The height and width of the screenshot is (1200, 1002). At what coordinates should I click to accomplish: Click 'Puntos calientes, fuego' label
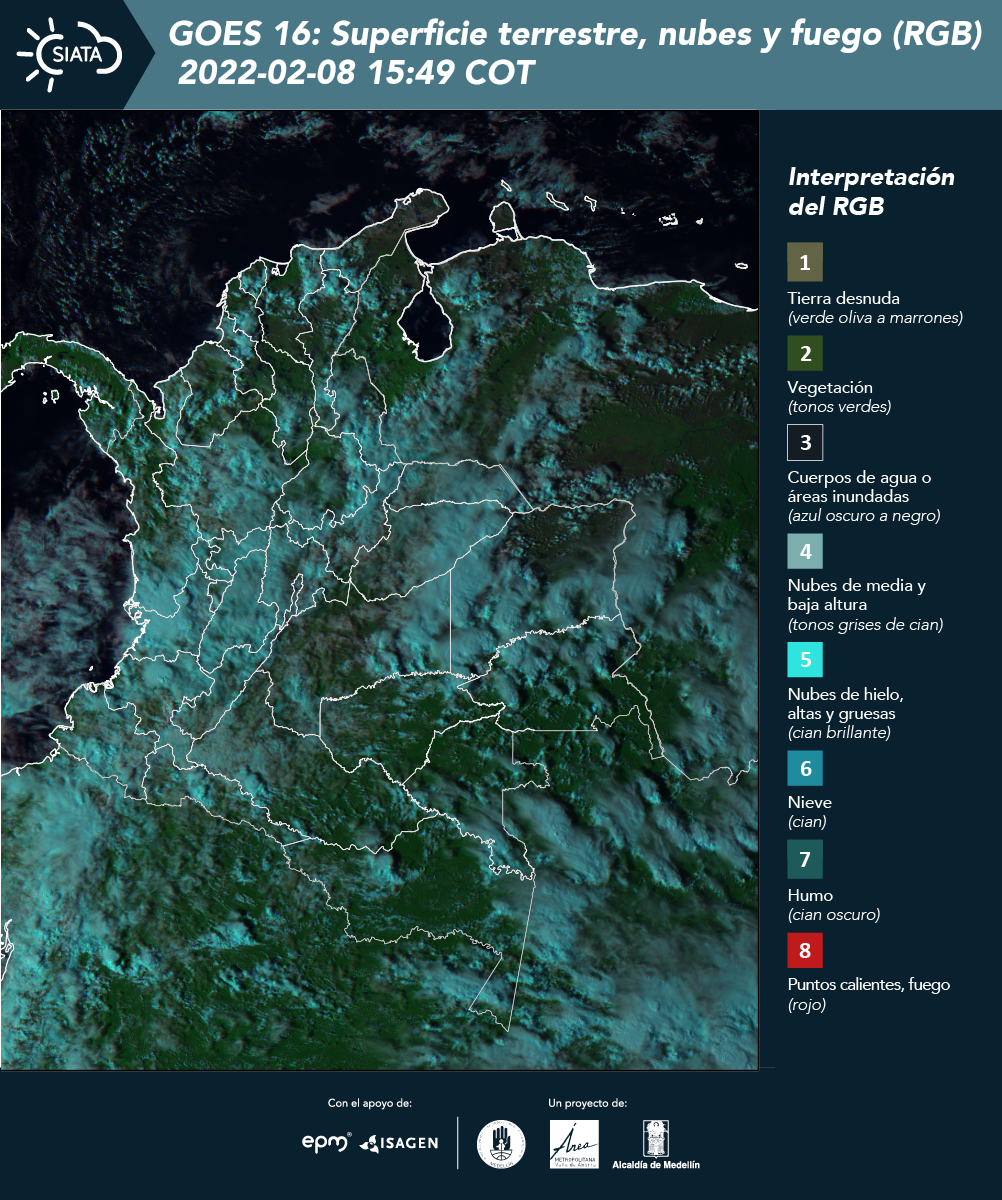869,984
